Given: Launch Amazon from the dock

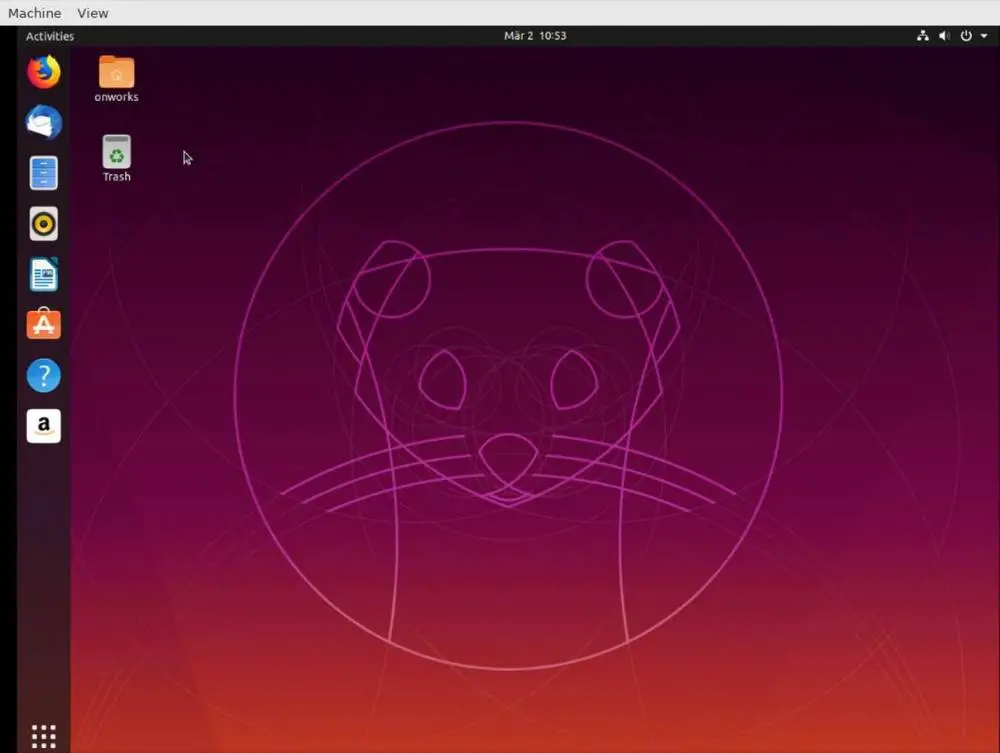Looking at the screenshot, I should tap(43, 426).
